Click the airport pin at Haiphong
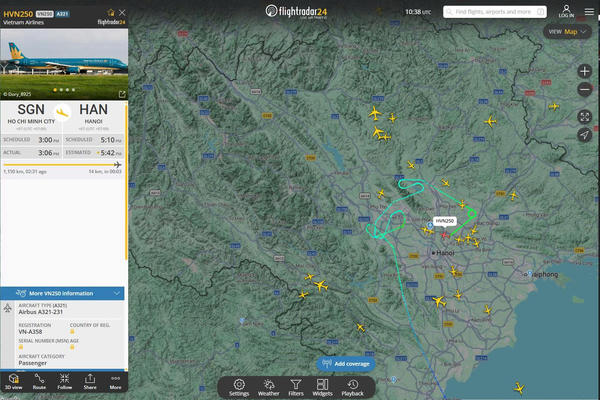The image size is (600, 400). click(530, 273)
